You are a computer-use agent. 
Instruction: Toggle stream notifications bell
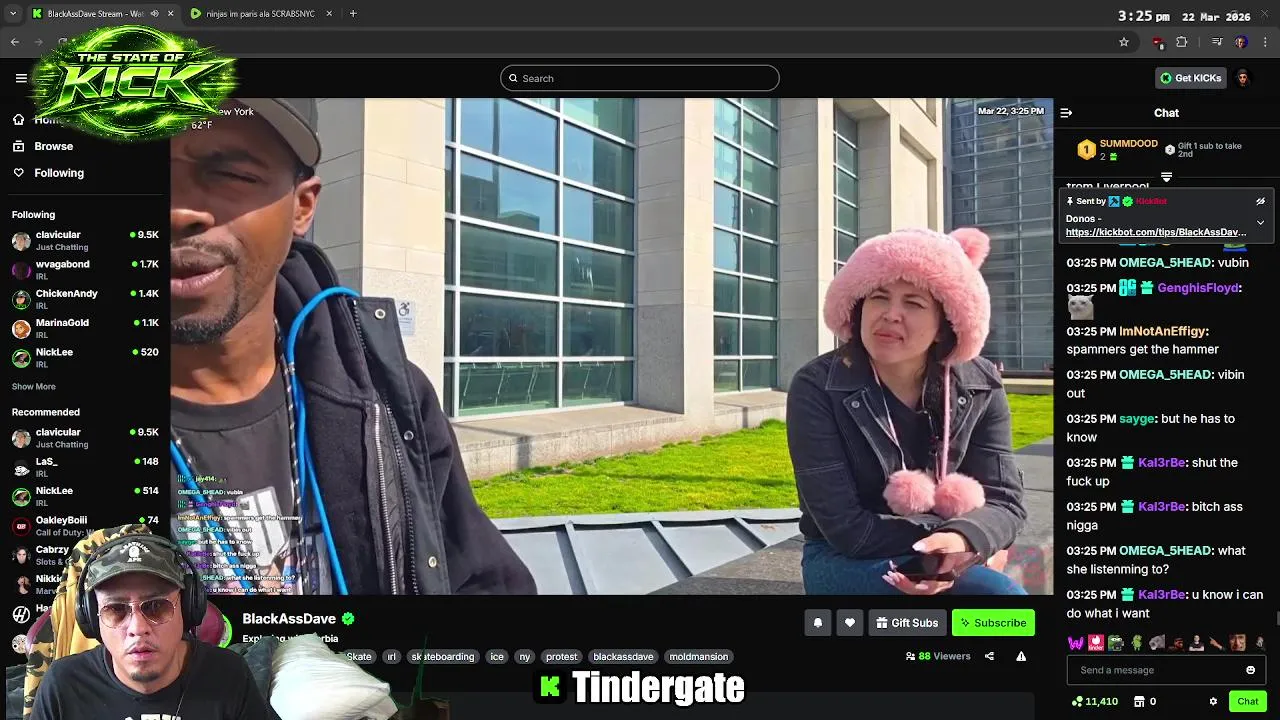(818, 623)
